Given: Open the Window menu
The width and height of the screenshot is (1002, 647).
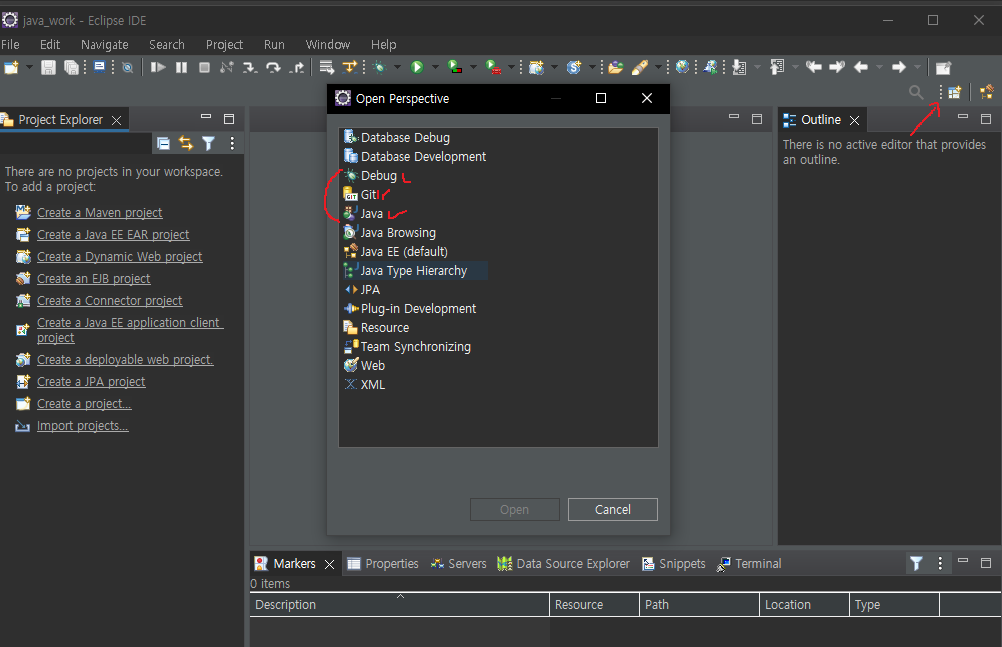Looking at the screenshot, I should [328, 45].
